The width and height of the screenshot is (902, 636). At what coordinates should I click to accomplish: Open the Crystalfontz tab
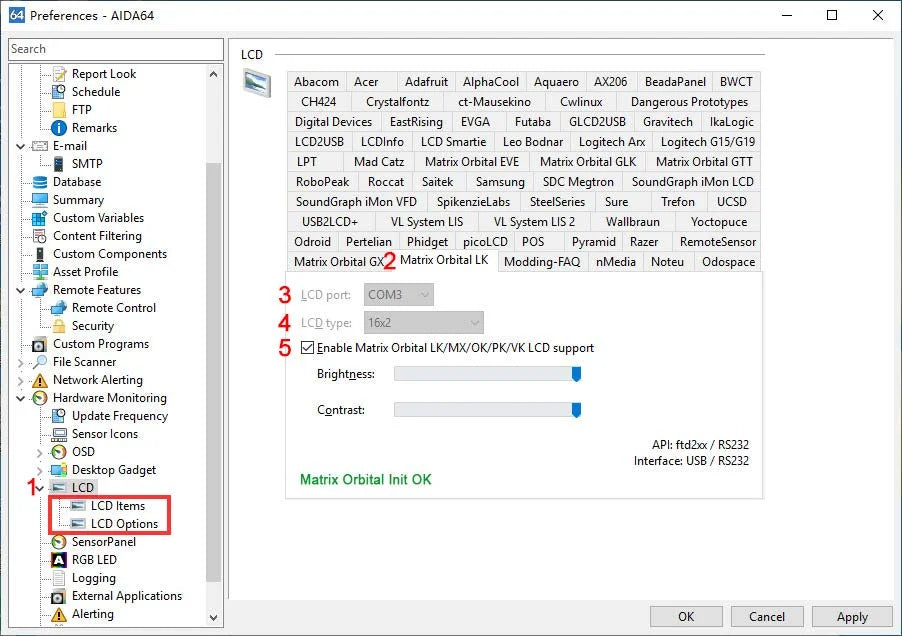pyautogui.click(x=398, y=102)
